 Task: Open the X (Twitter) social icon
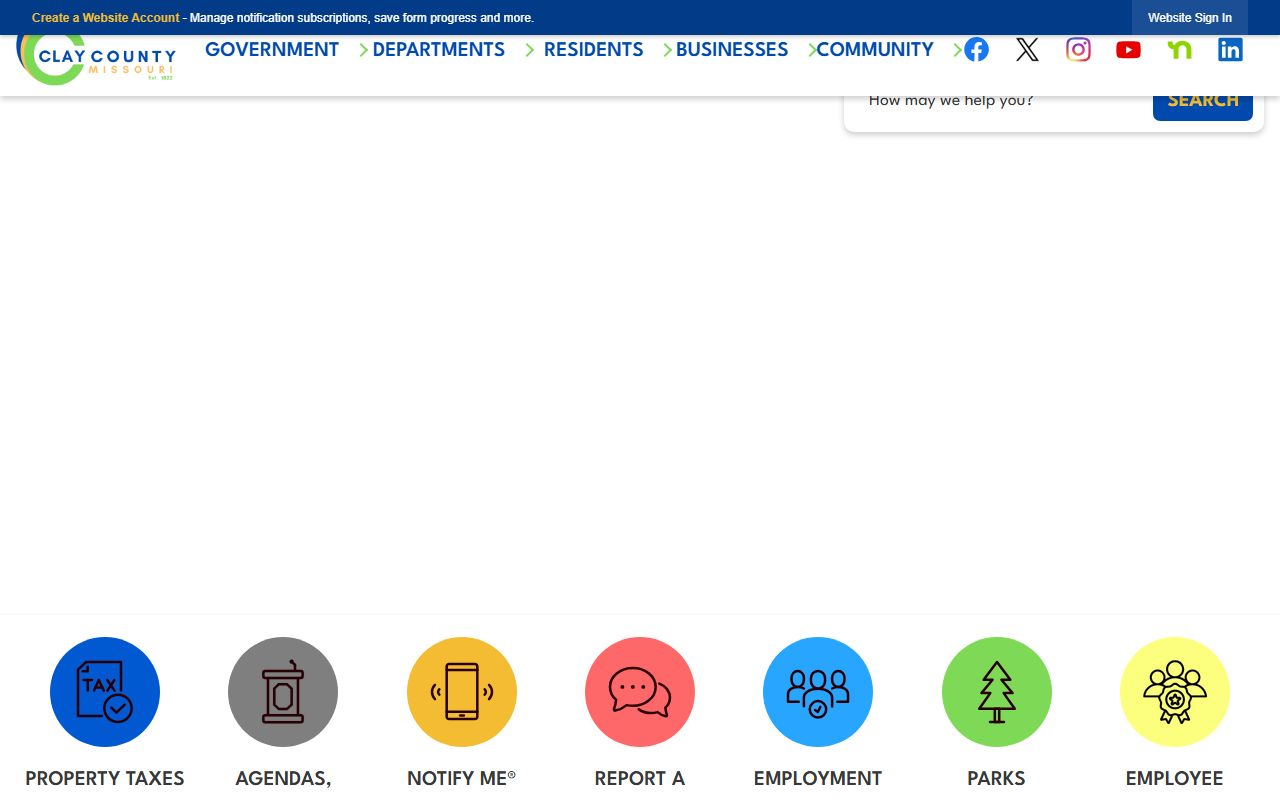1027,49
